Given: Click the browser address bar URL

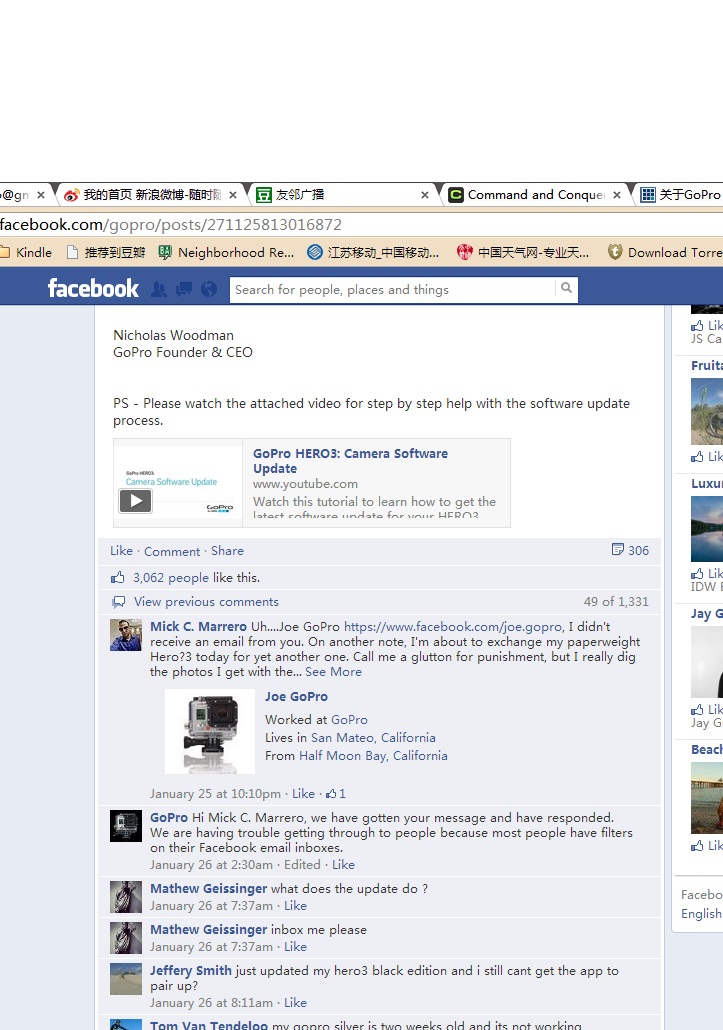Looking at the screenshot, I should point(171,225).
